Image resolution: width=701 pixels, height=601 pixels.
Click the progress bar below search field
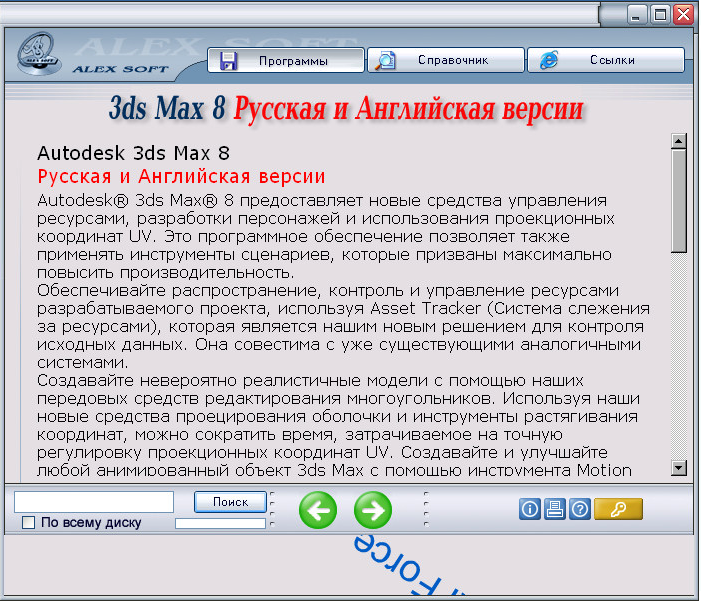tap(220, 523)
